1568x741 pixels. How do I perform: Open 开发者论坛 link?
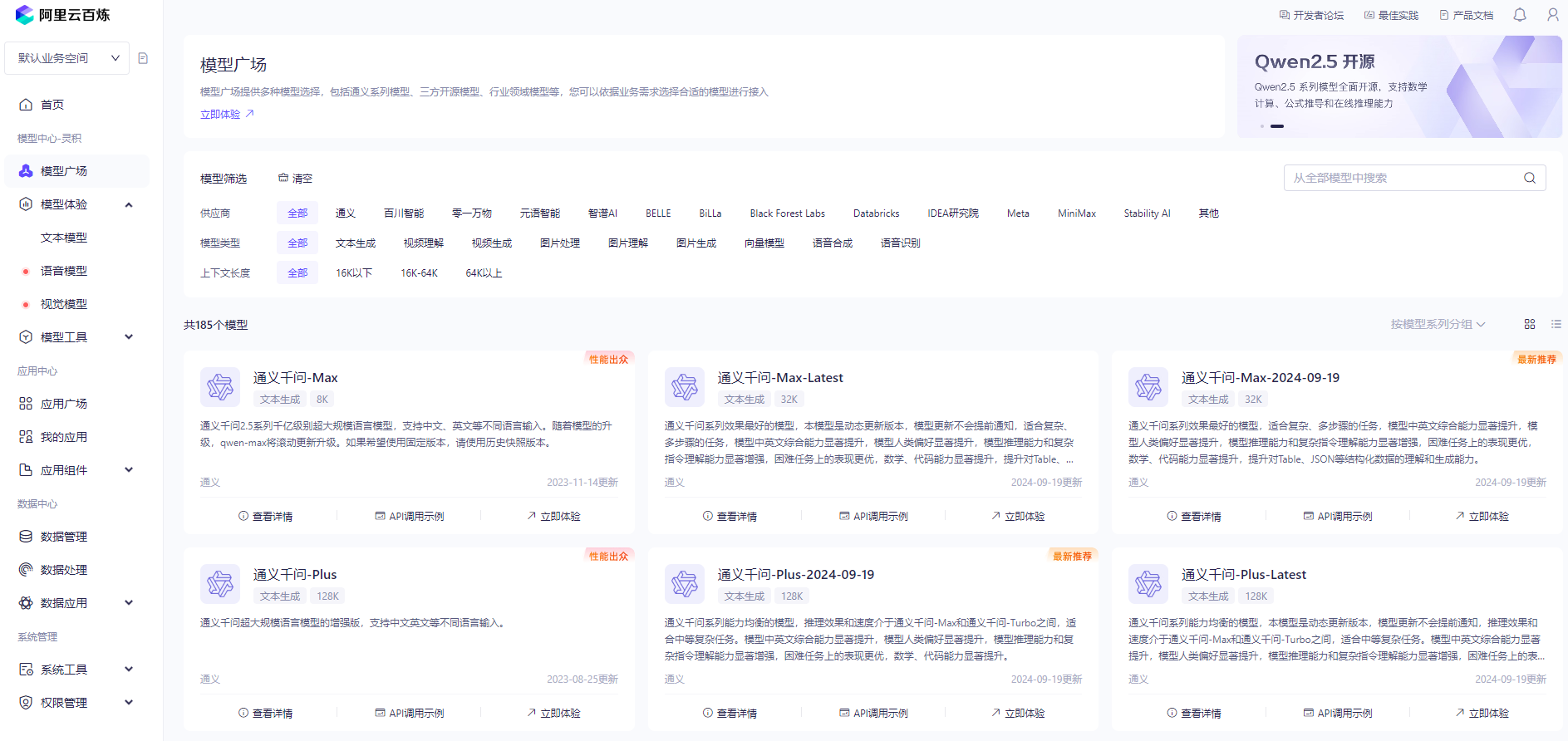(1312, 15)
